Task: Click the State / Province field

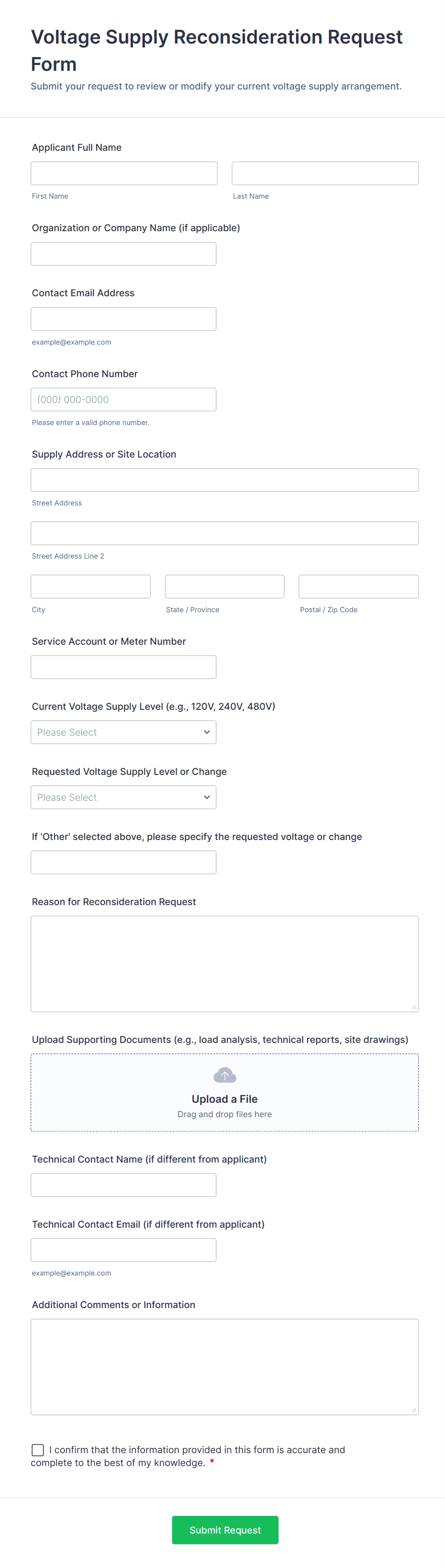Action: coord(224,586)
